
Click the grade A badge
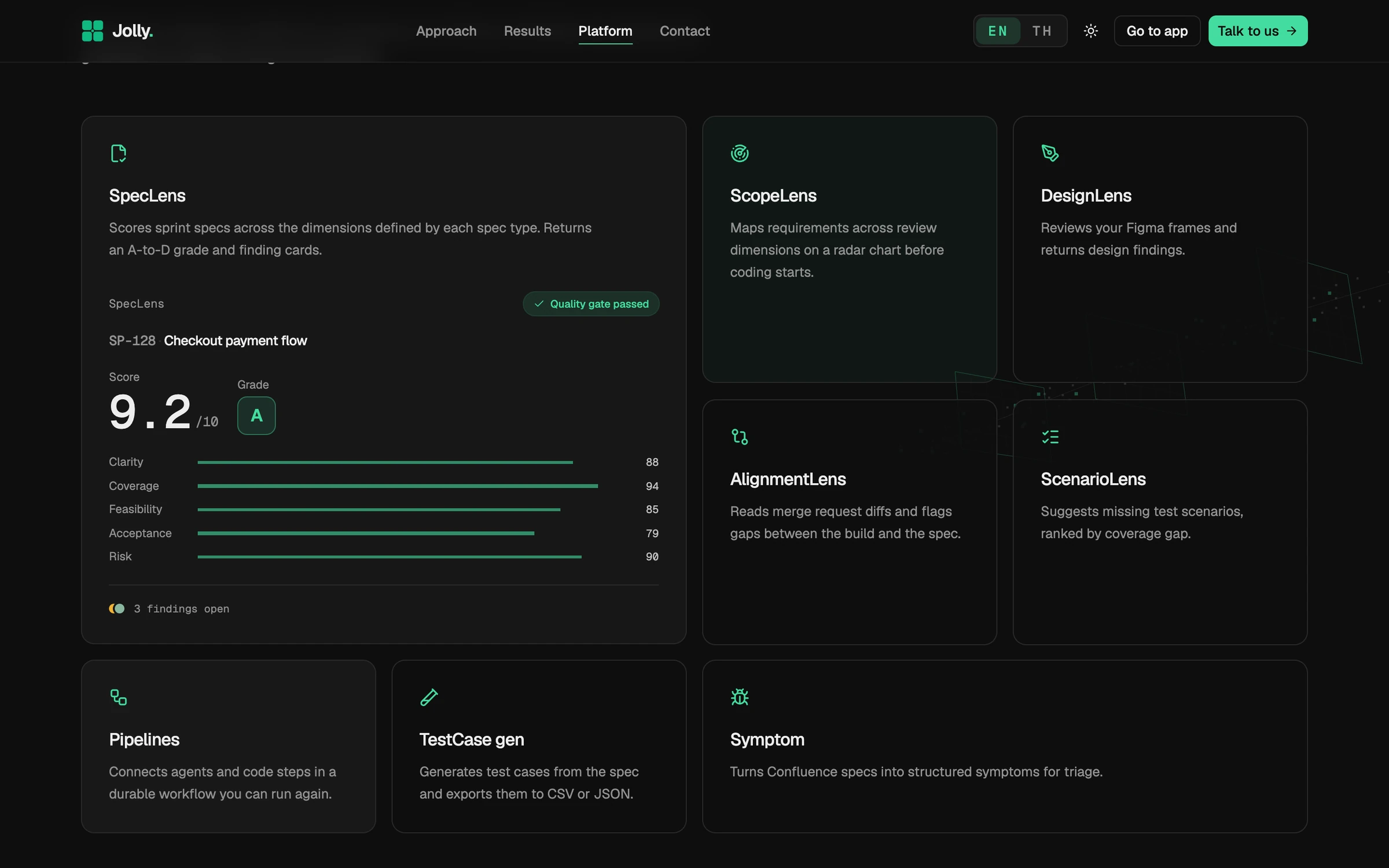click(x=256, y=415)
